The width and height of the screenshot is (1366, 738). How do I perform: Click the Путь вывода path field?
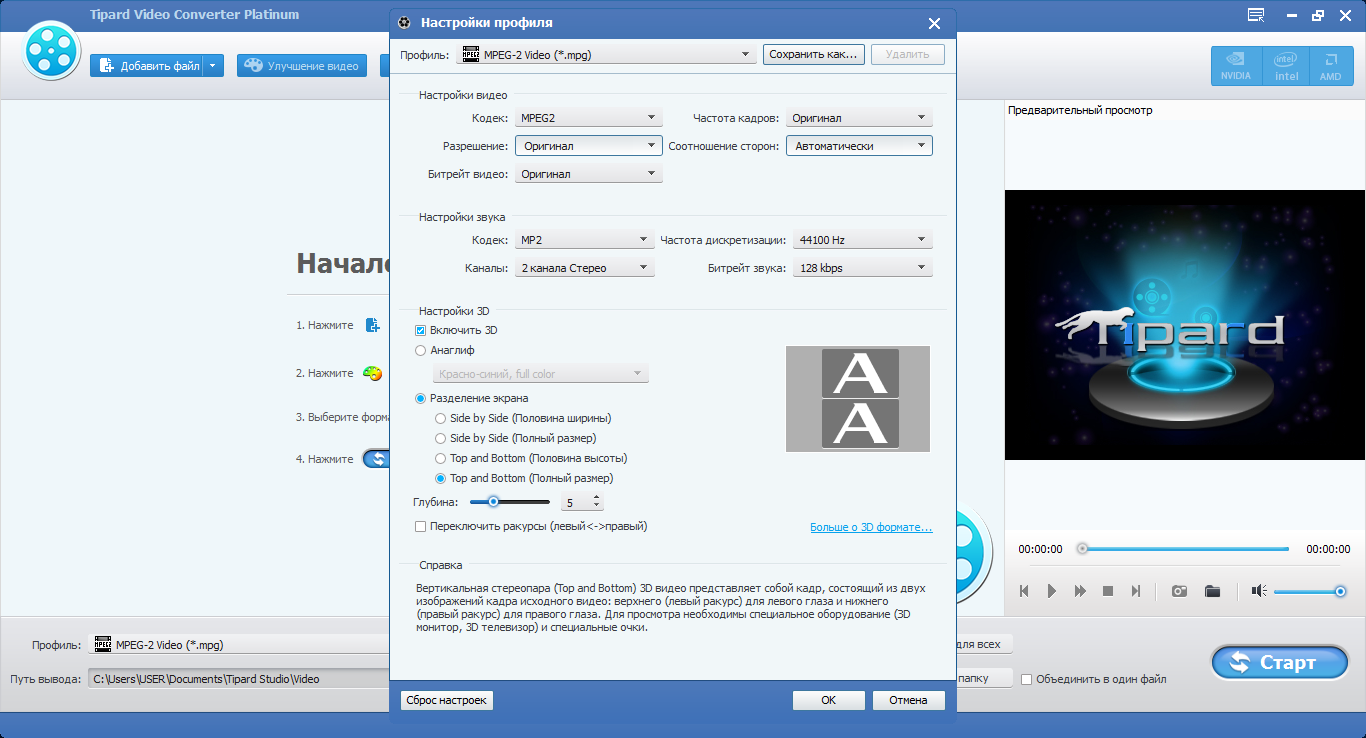click(240, 680)
